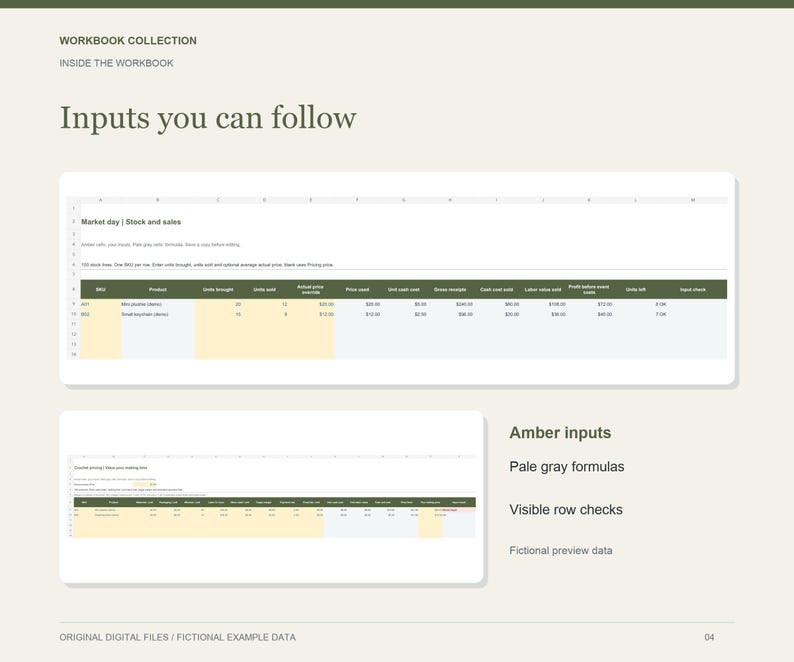794x662 pixels.
Task: Click the 'Units brought' column header
Action: (x=218, y=290)
